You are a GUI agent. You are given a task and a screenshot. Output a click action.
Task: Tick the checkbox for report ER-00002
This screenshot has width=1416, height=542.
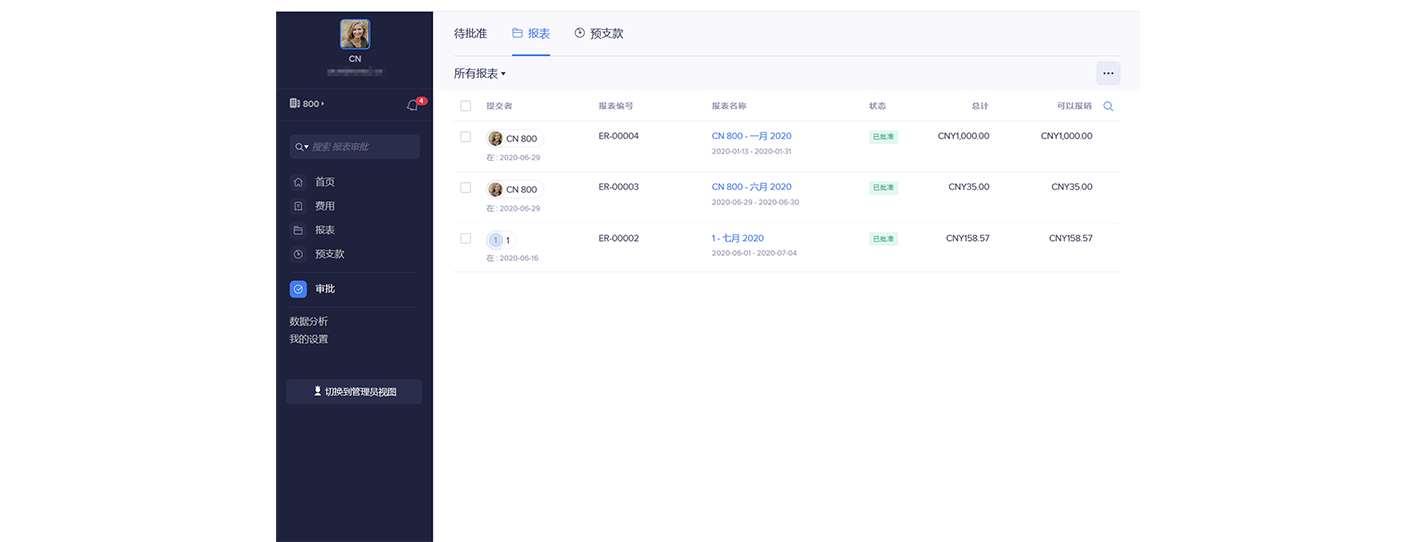[465, 238]
